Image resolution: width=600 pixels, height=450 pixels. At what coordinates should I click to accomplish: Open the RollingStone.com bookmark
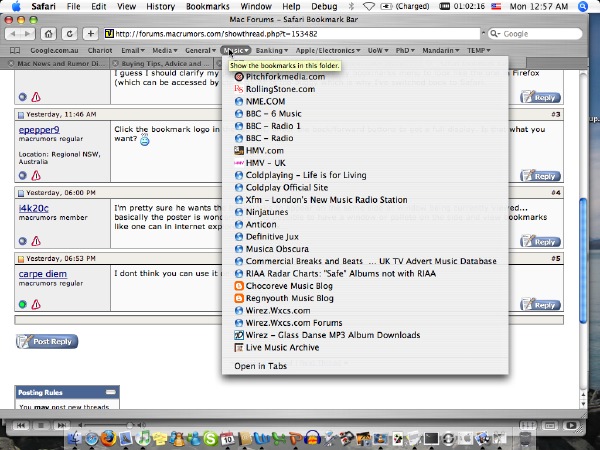(x=365, y=89)
